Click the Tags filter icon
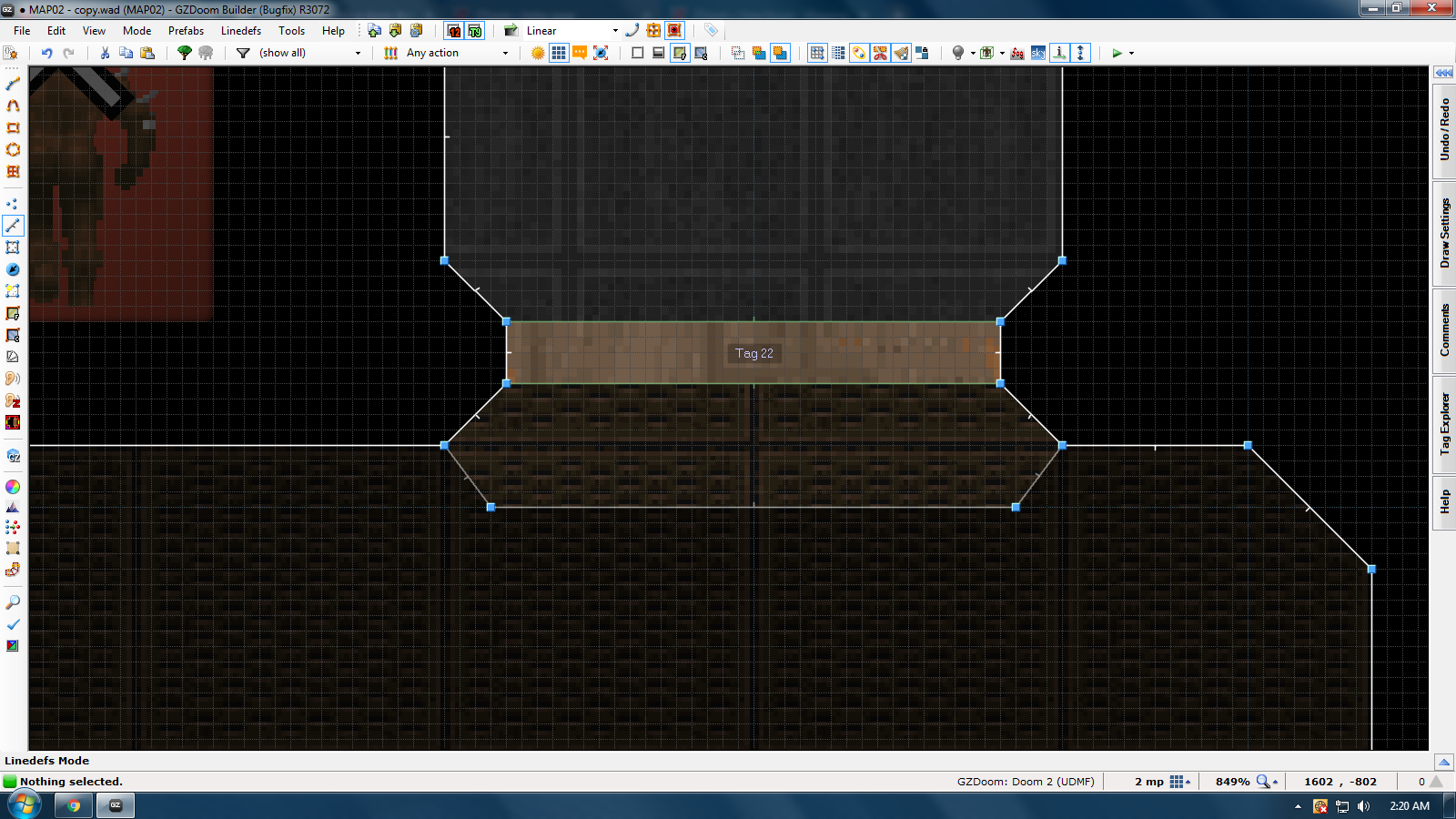This screenshot has width=1456, height=819. [x=711, y=31]
